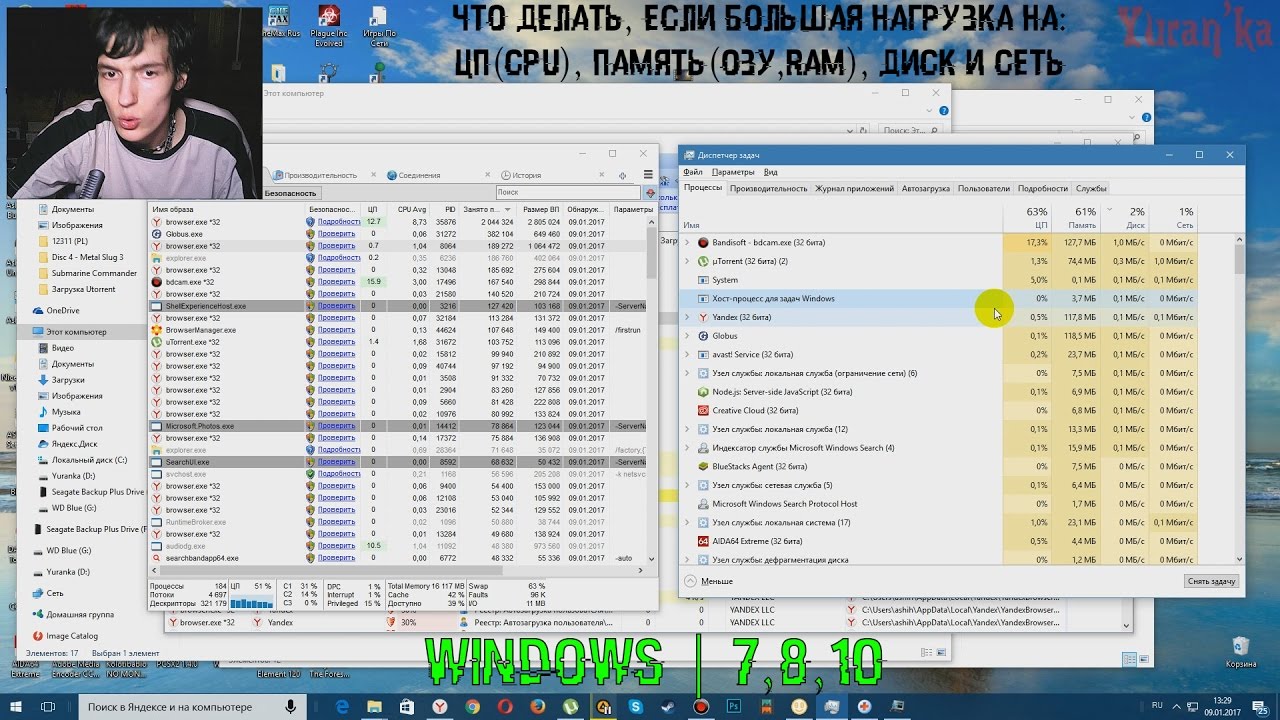The width and height of the screenshot is (1280, 720).
Task: Open the hamburger menu in process monitor window
Action: click(x=648, y=174)
